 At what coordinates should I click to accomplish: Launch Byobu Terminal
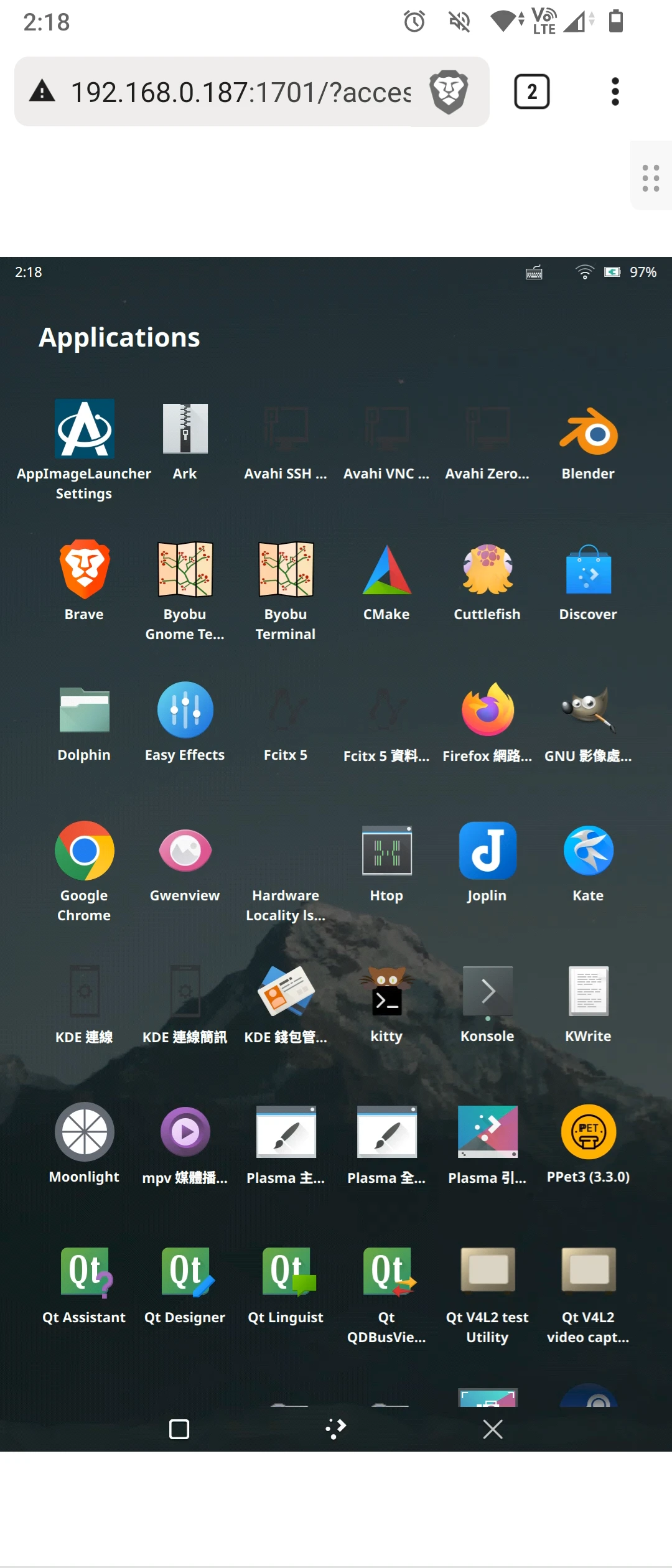(x=286, y=591)
